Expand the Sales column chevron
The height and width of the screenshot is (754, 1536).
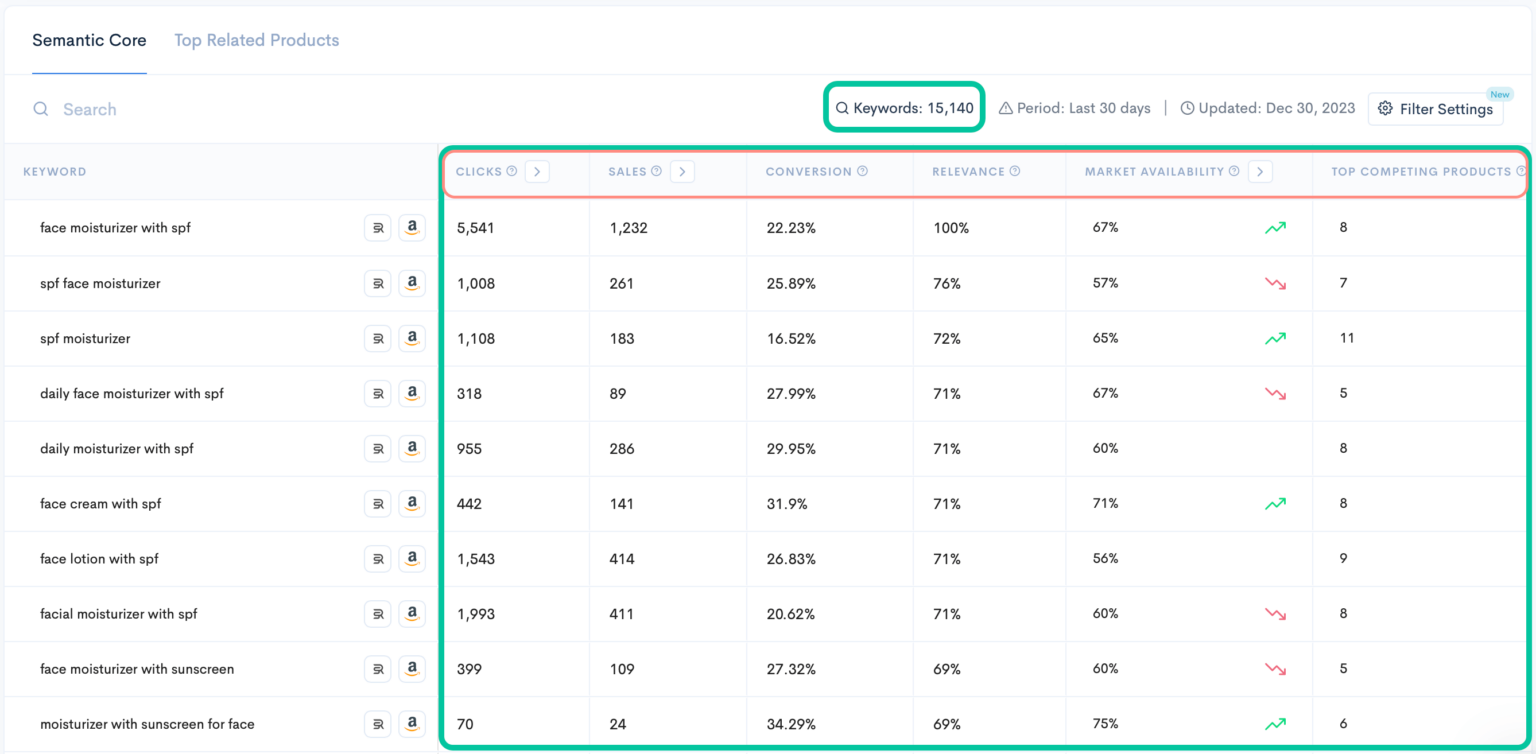pyautogui.click(x=682, y=171)
